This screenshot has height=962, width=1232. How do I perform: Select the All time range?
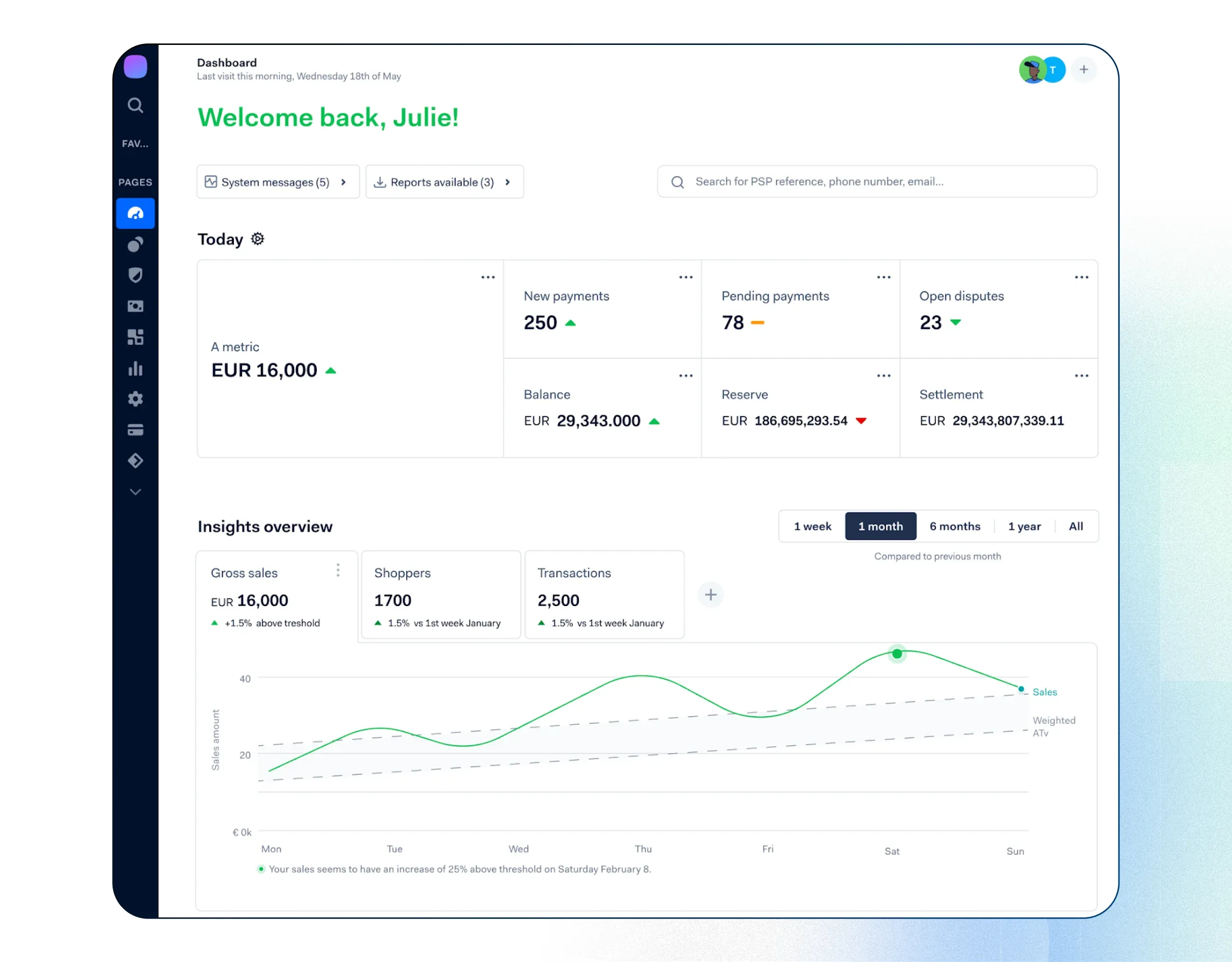[x=1076, y=526]
